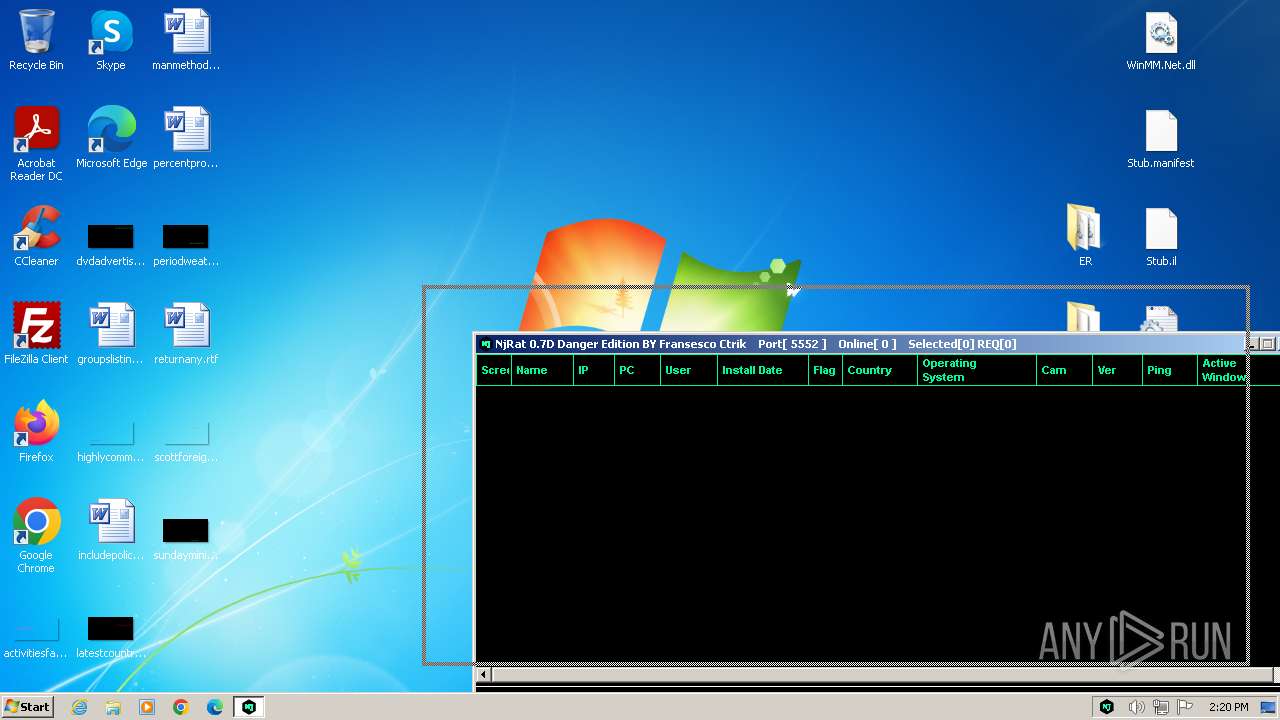This screenshot has width=1280, height=720.
Task: Sort NjRat list by Name column
Action: tap(542, 370)
